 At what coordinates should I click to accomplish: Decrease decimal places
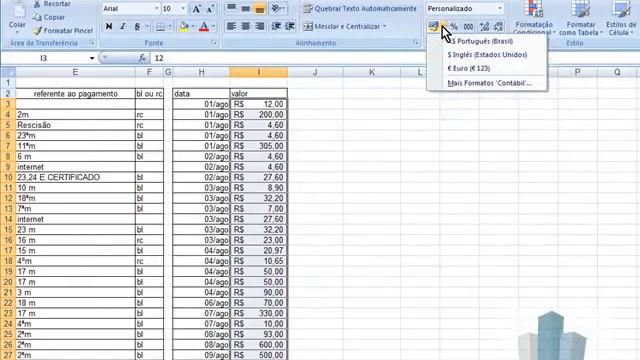(498, 27)
